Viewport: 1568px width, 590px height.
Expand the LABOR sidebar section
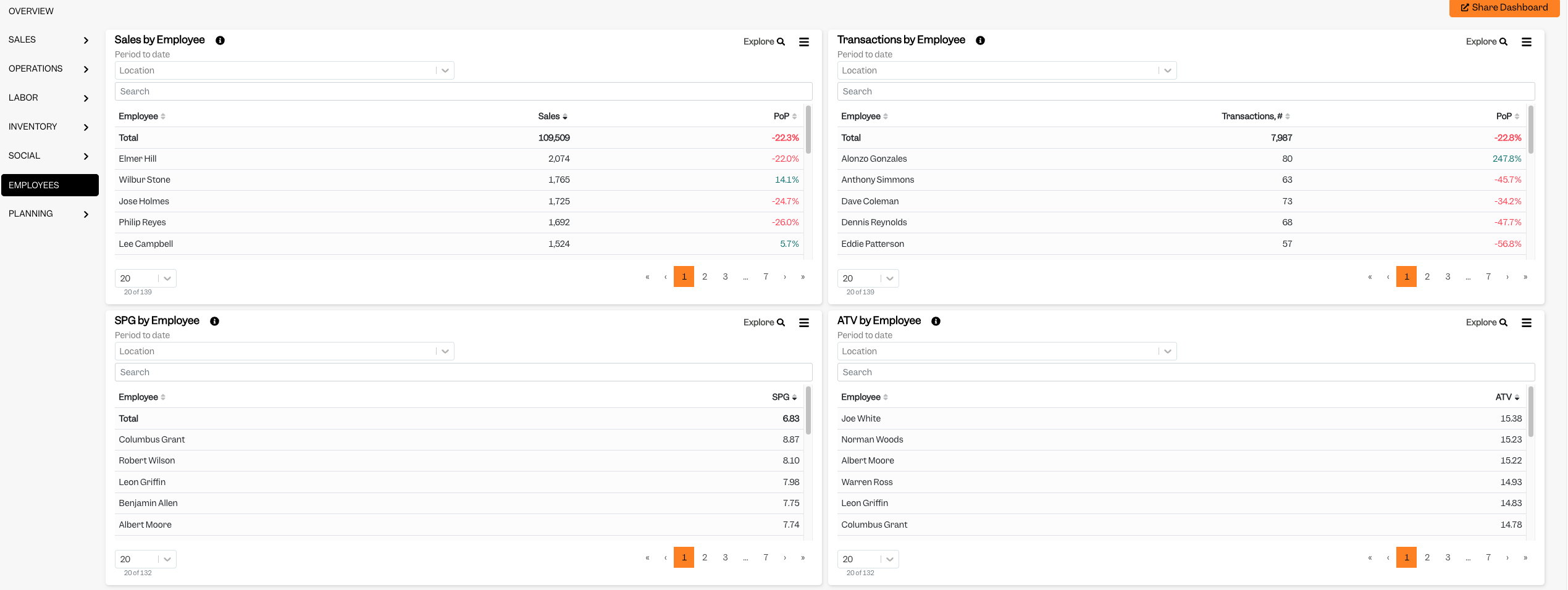click(x=49, y=98)
